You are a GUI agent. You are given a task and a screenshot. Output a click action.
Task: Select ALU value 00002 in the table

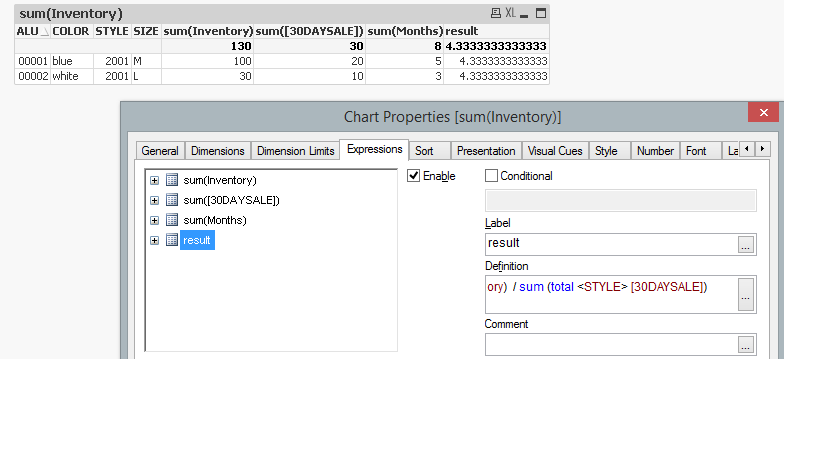pyautogui.click(x=32, y=76)
